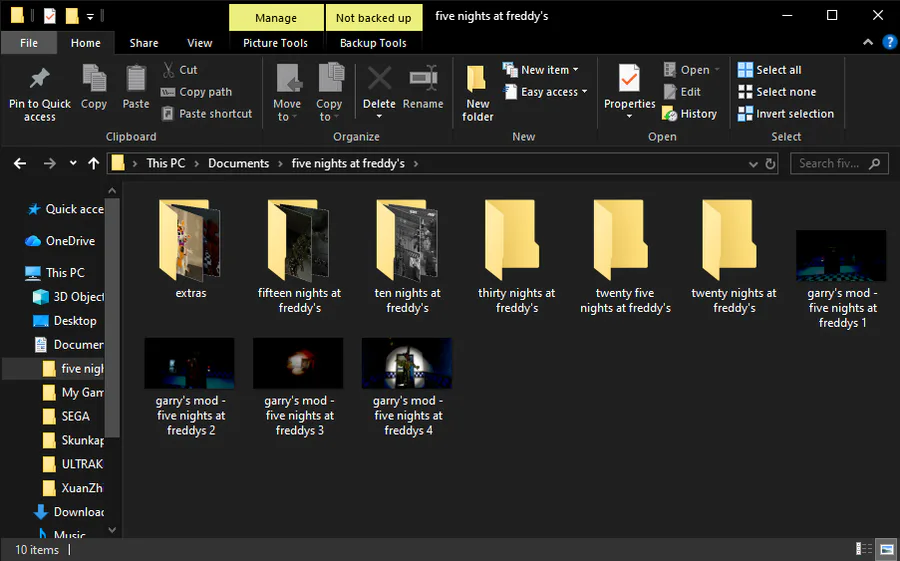The height and width of the screenshot is (561, 900).
Task: Click the Paste ribbon icon
Action: (136, 78)
